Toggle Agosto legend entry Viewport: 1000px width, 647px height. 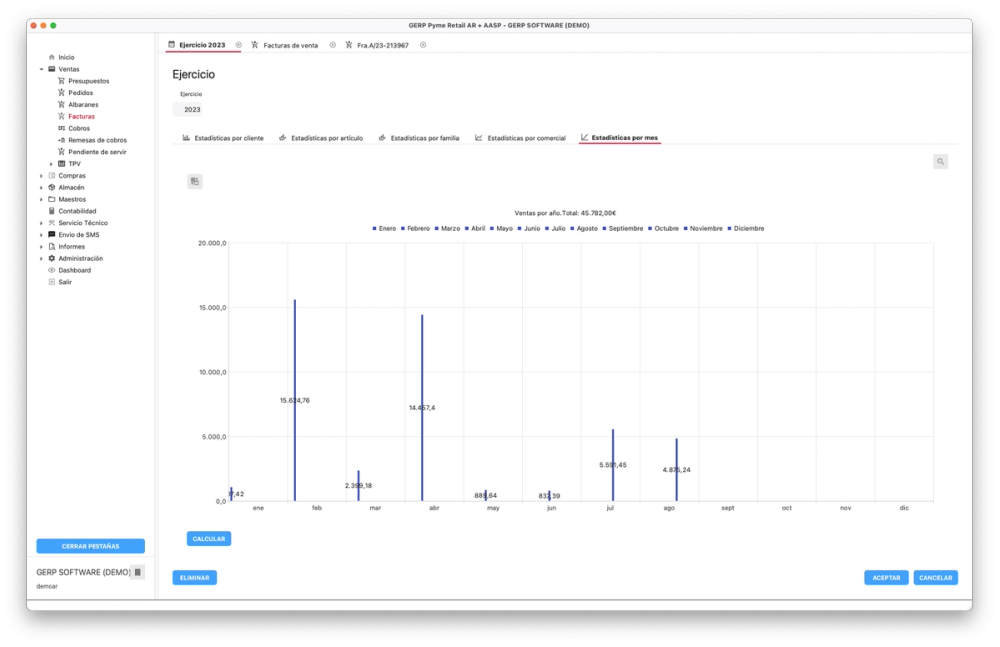pyautogui.click(x=584, y=228)
